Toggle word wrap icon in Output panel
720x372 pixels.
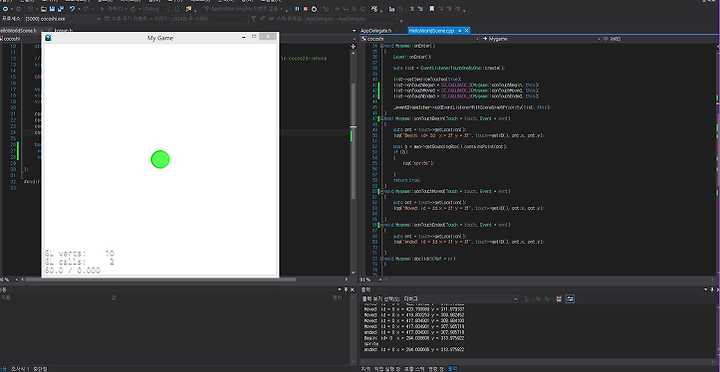[x=569, y=299]
